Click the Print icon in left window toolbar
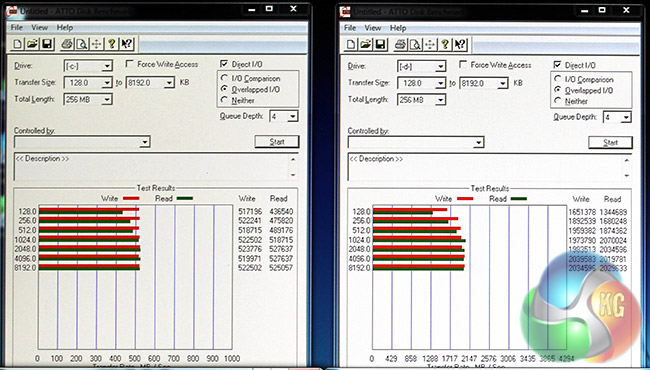650x370 pixels. [67, 44]
